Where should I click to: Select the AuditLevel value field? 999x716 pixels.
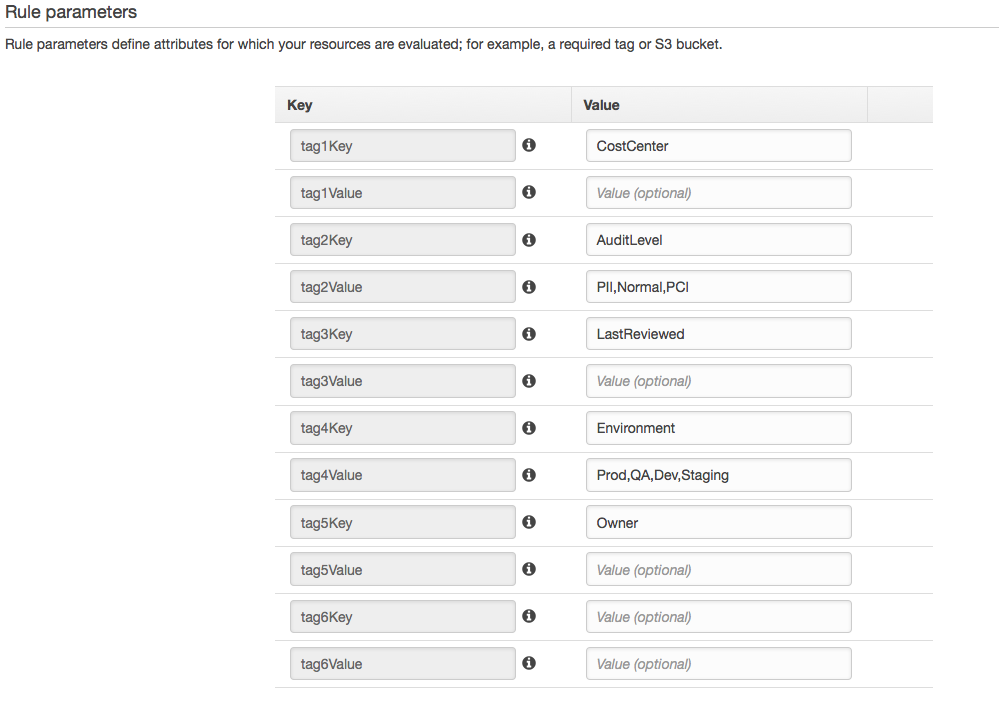click(718, 240)
